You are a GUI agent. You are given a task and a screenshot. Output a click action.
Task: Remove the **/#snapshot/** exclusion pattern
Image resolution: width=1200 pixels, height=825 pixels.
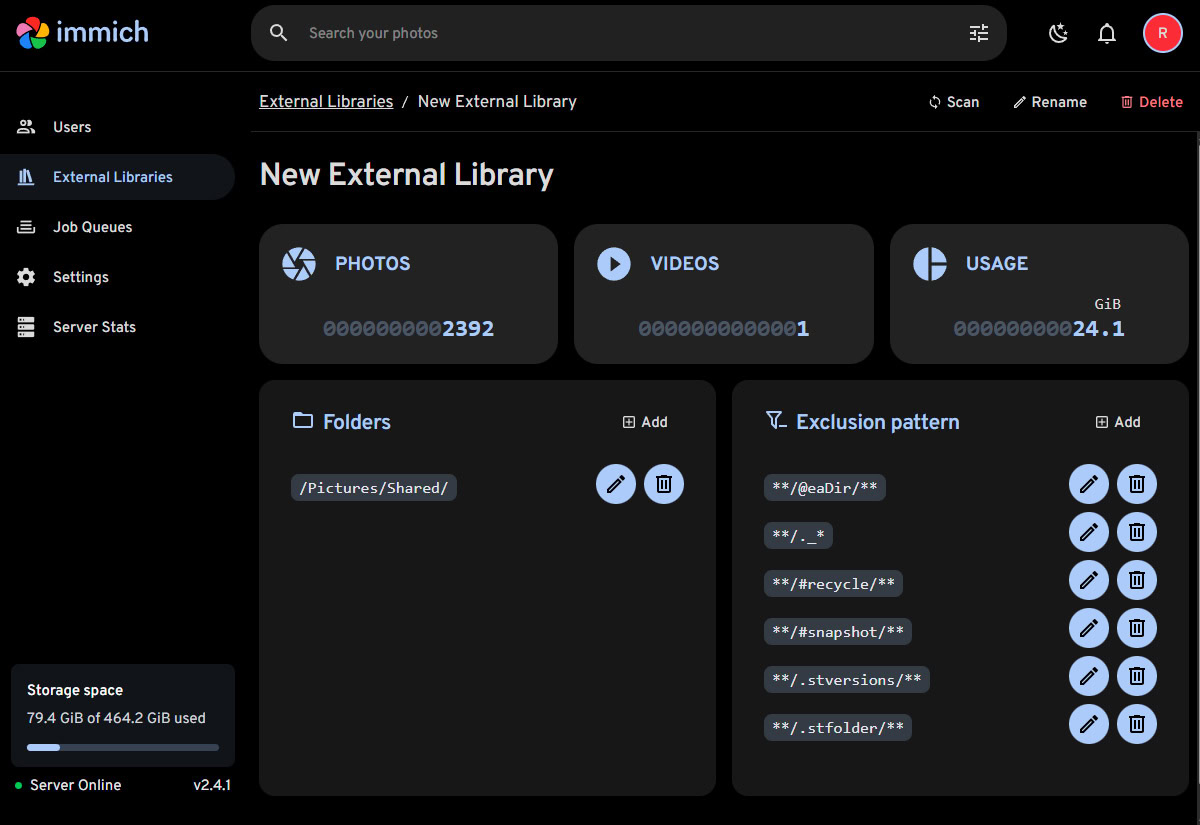(1137, 628)
